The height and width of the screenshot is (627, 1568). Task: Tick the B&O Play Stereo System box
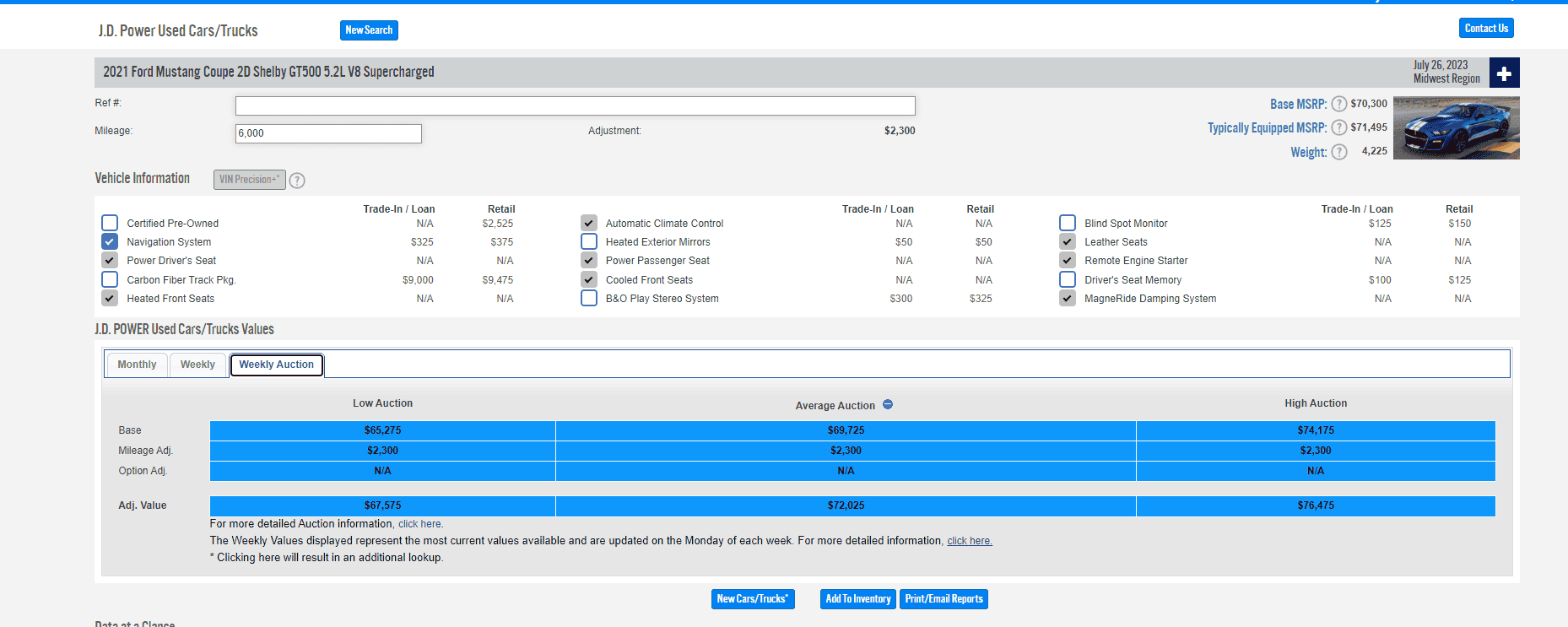point(589,298)
